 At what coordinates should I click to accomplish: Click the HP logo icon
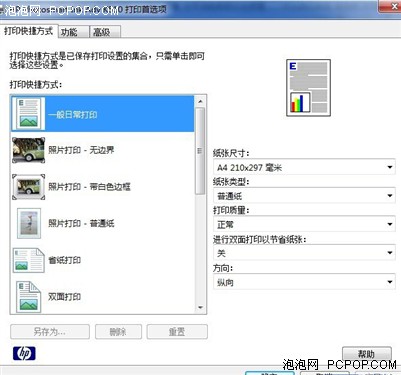[x=24, y=353]
